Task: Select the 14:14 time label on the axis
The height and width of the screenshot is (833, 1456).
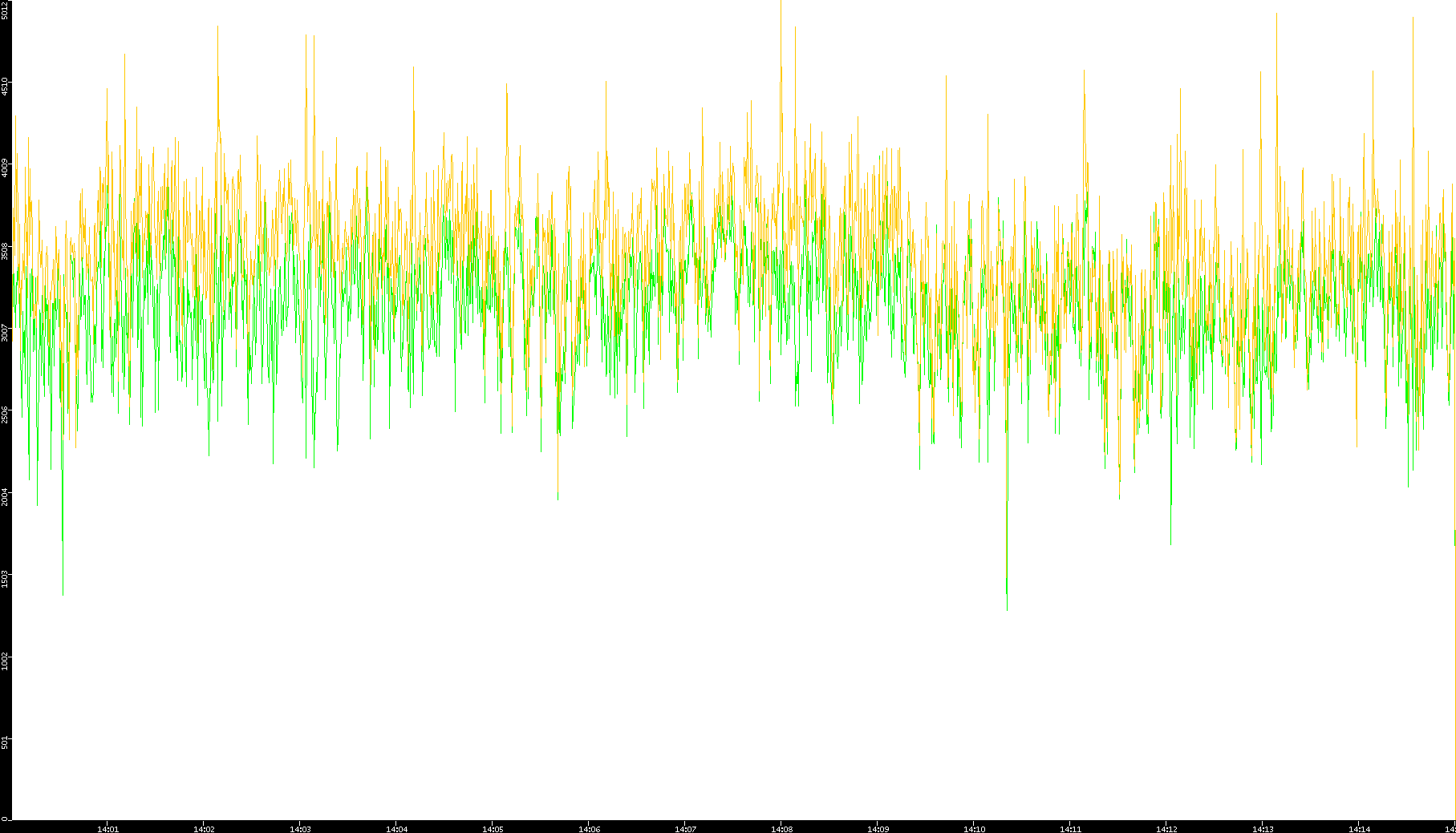Action: [x=1359, y=829]
